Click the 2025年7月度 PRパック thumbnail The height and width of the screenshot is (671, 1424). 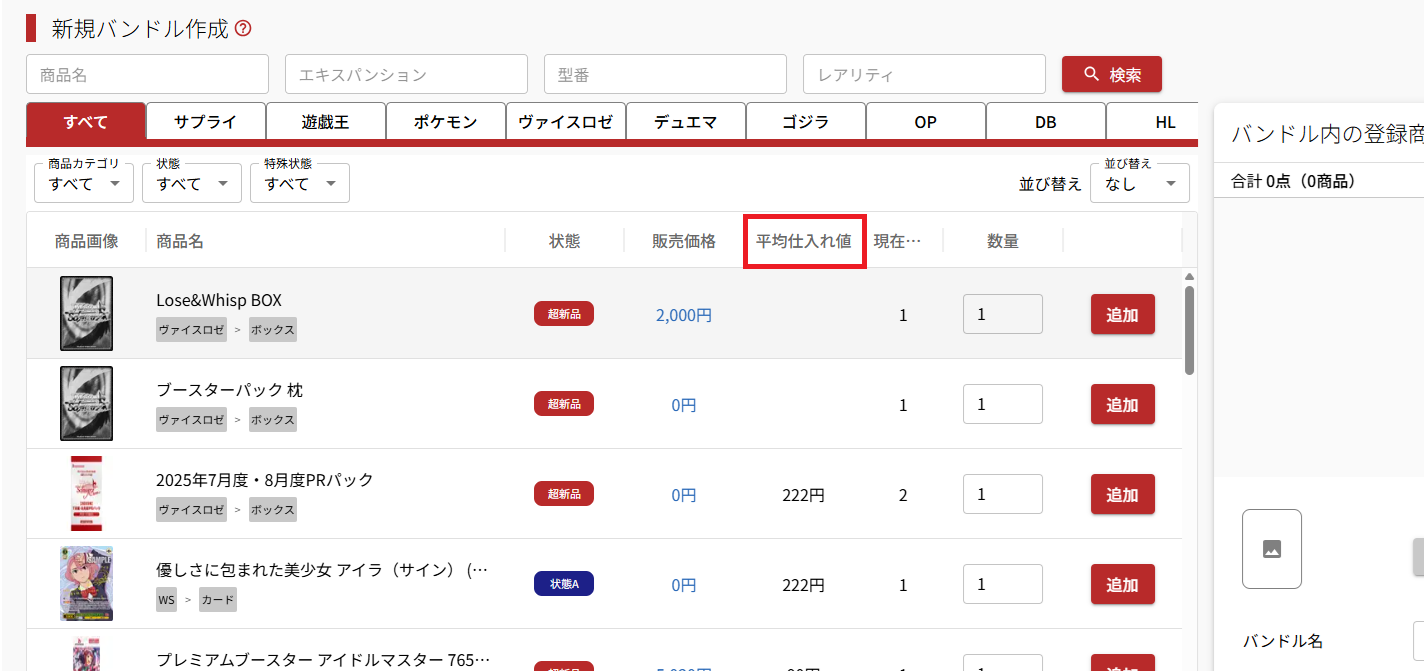tap(86, 494)
